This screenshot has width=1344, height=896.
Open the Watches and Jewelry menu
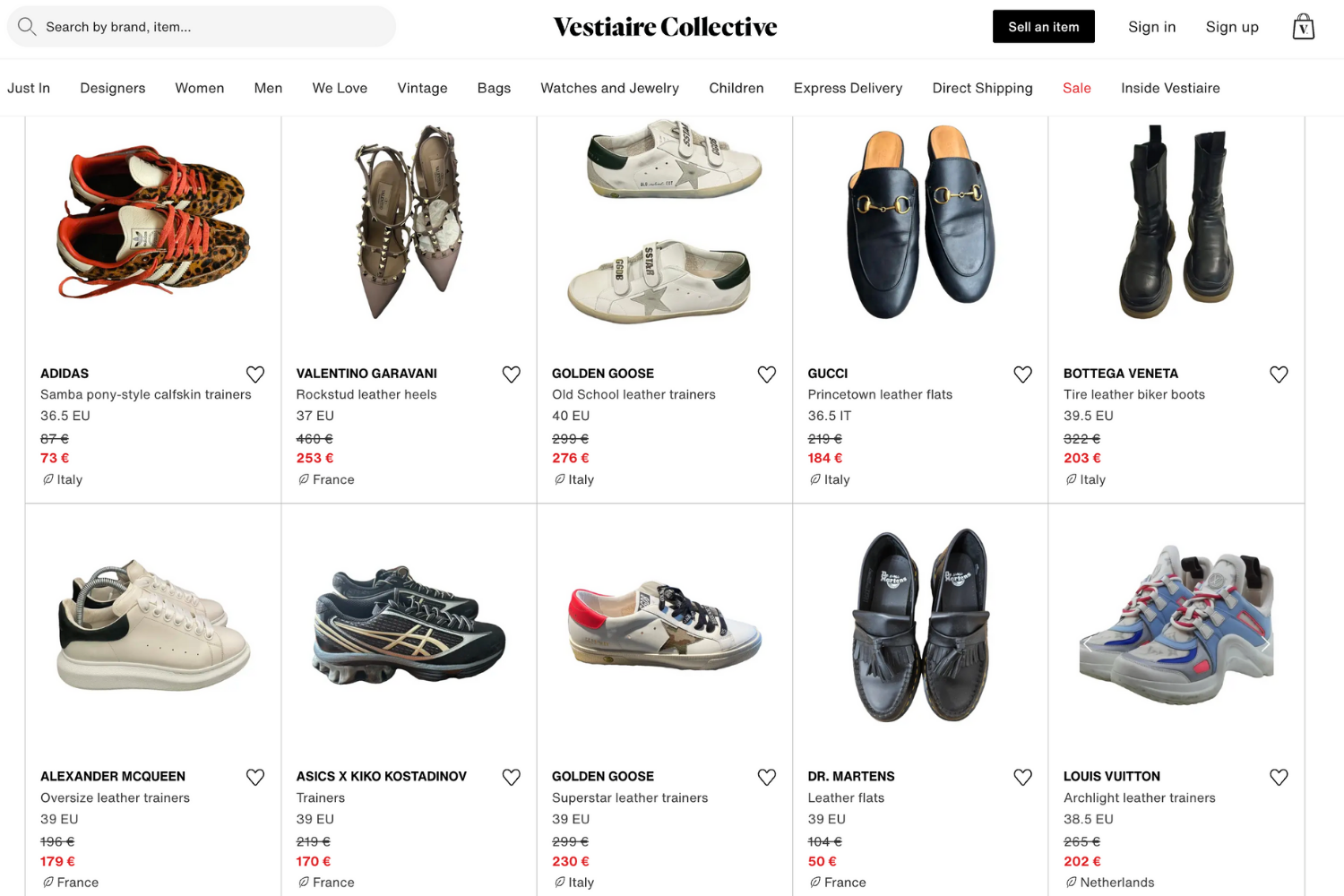click(609, 88)
